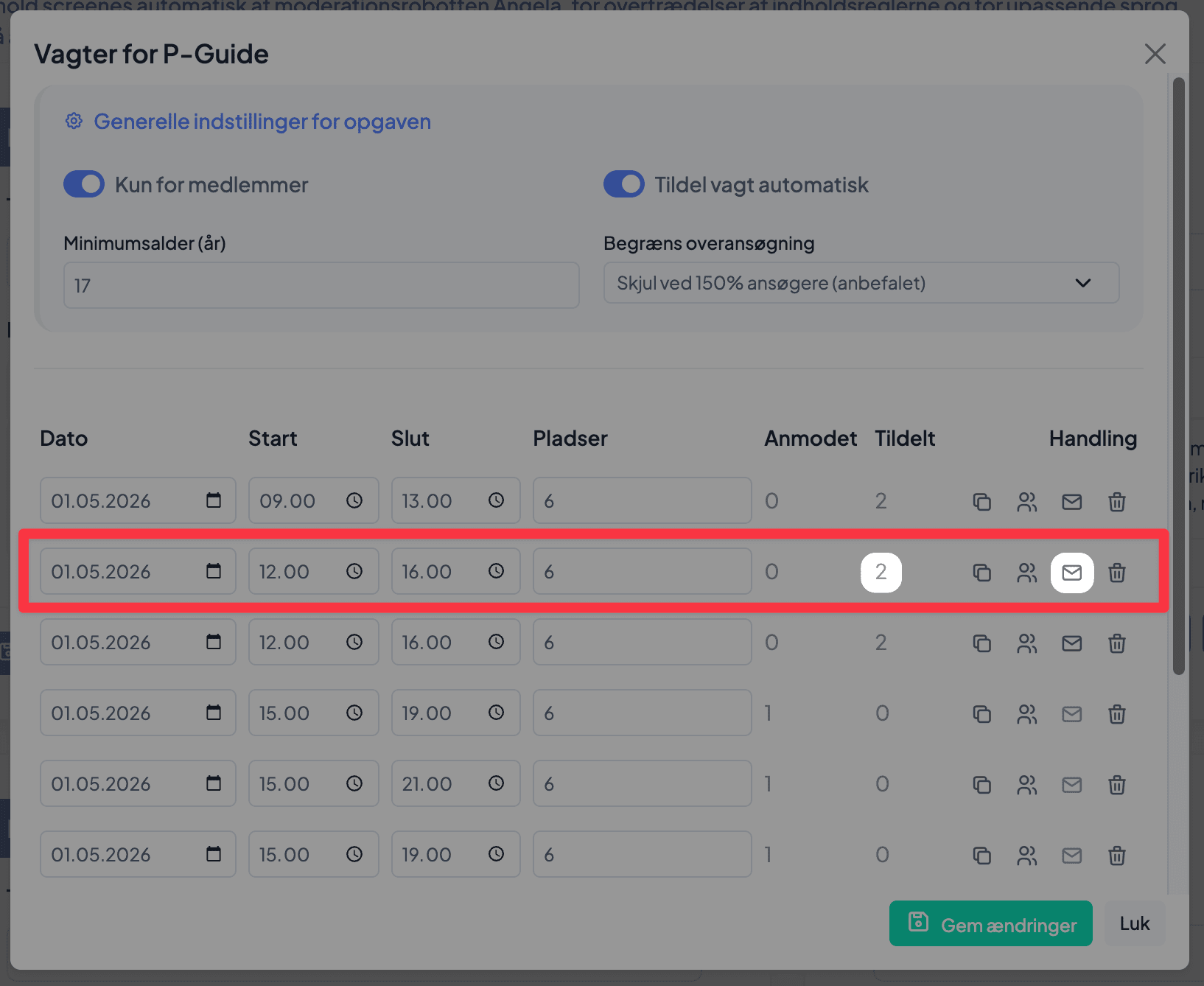Open calendar picker in the 09.00–13.00 row
The height and width of the screenshot is (986, 1204).
click(x=214, y=500)
